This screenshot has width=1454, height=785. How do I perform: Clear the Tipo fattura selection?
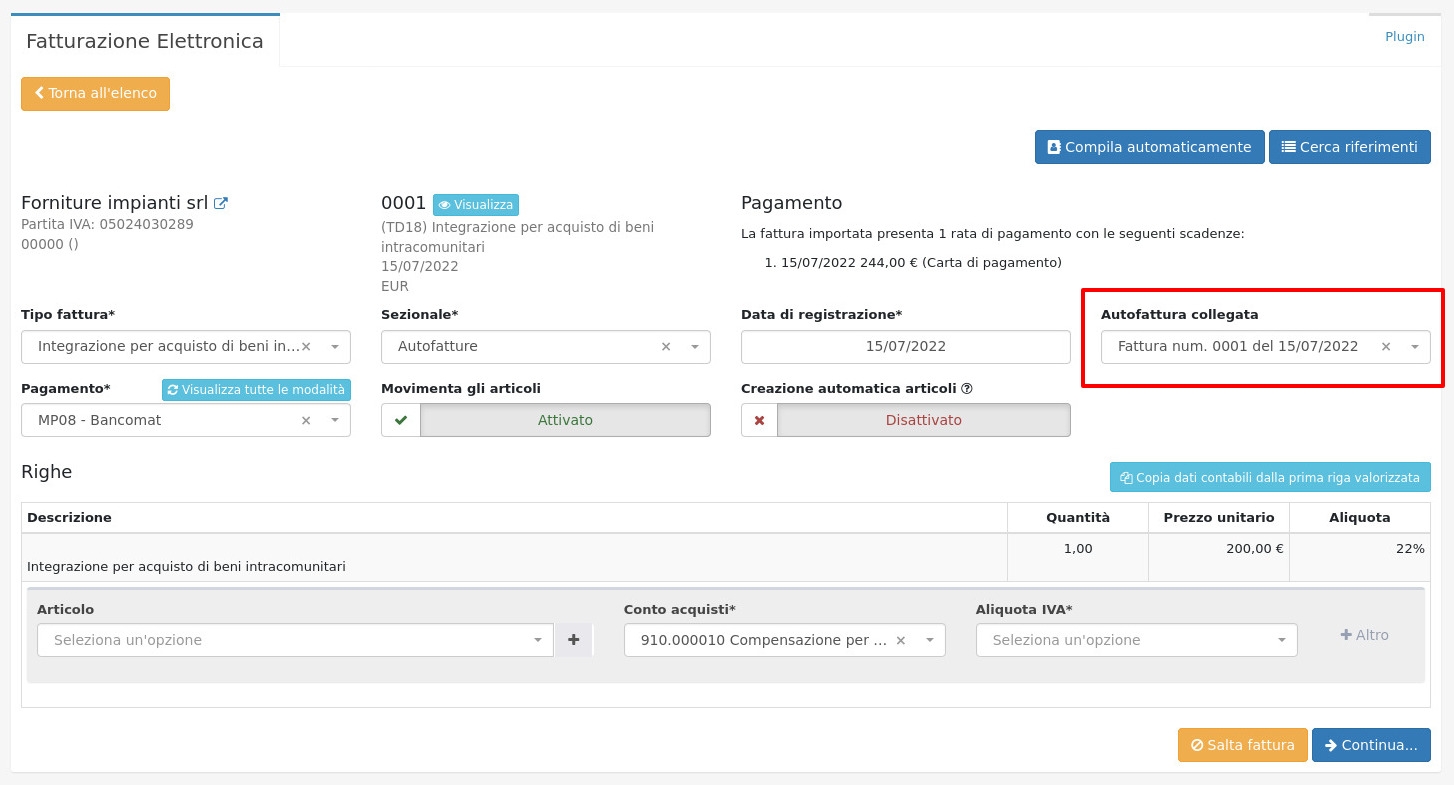tap(306, 347)
